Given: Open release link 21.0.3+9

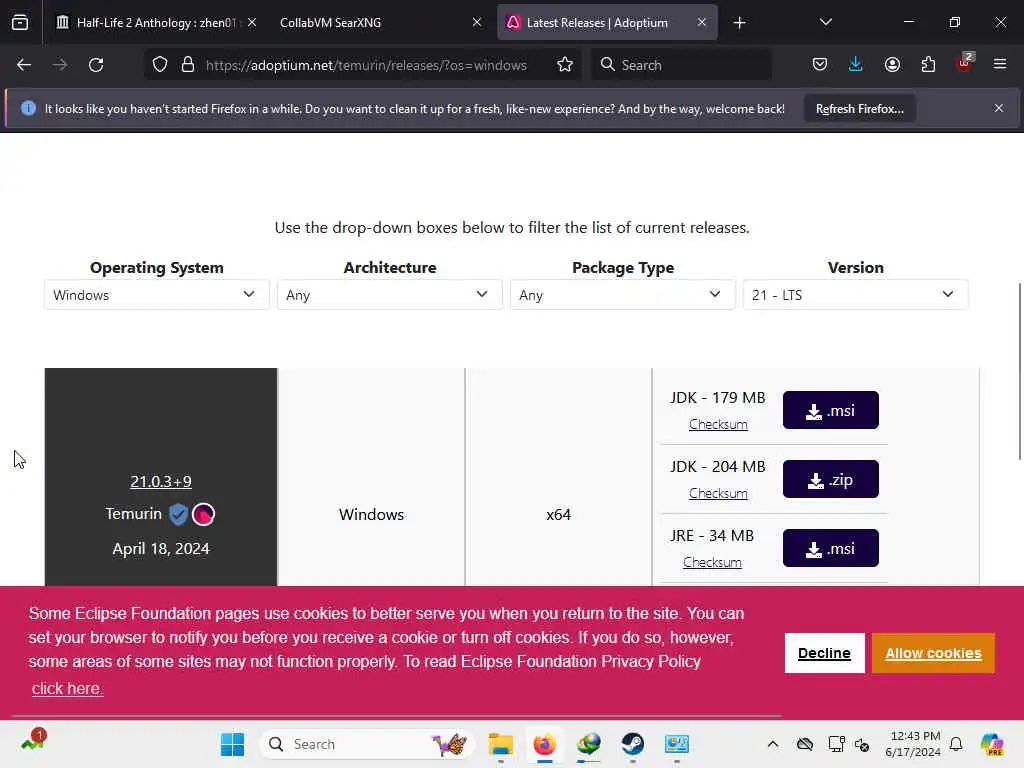Looking at the screenshot, I should (161, 481).
